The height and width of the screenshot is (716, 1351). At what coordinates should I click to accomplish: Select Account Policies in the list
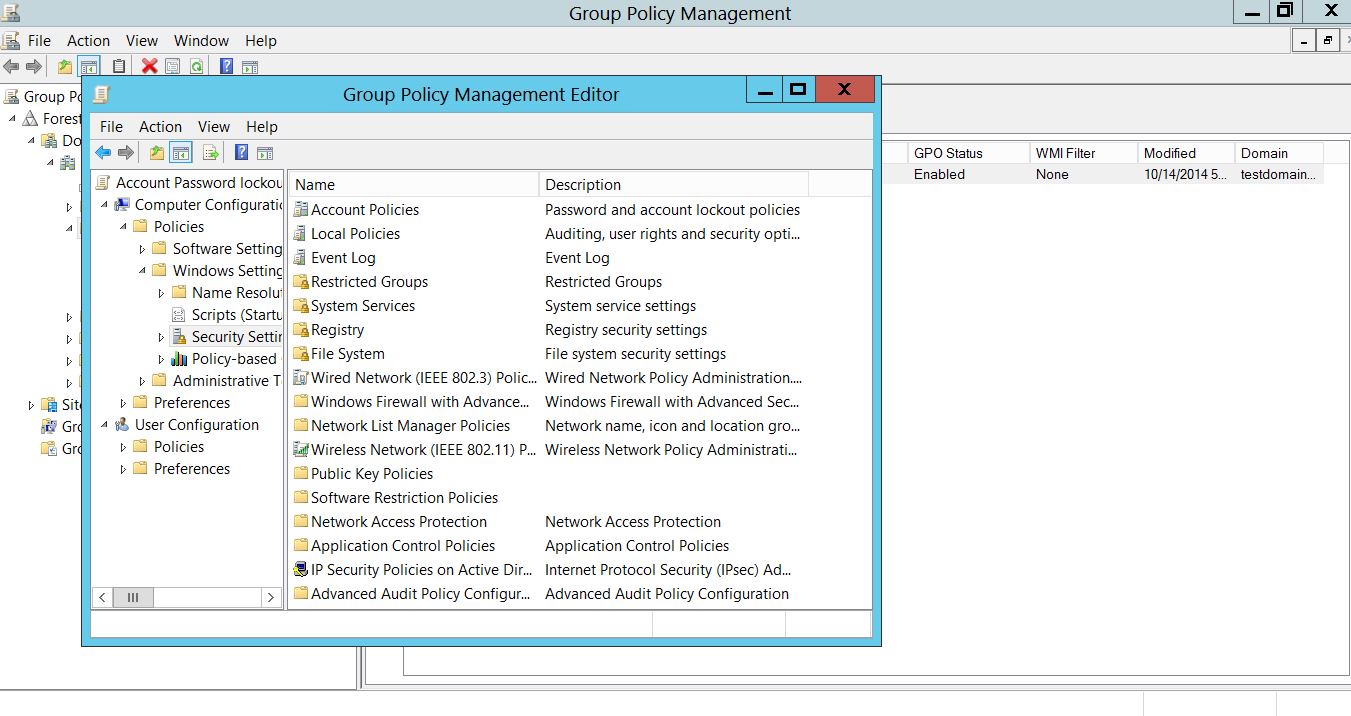coord(364,210)
